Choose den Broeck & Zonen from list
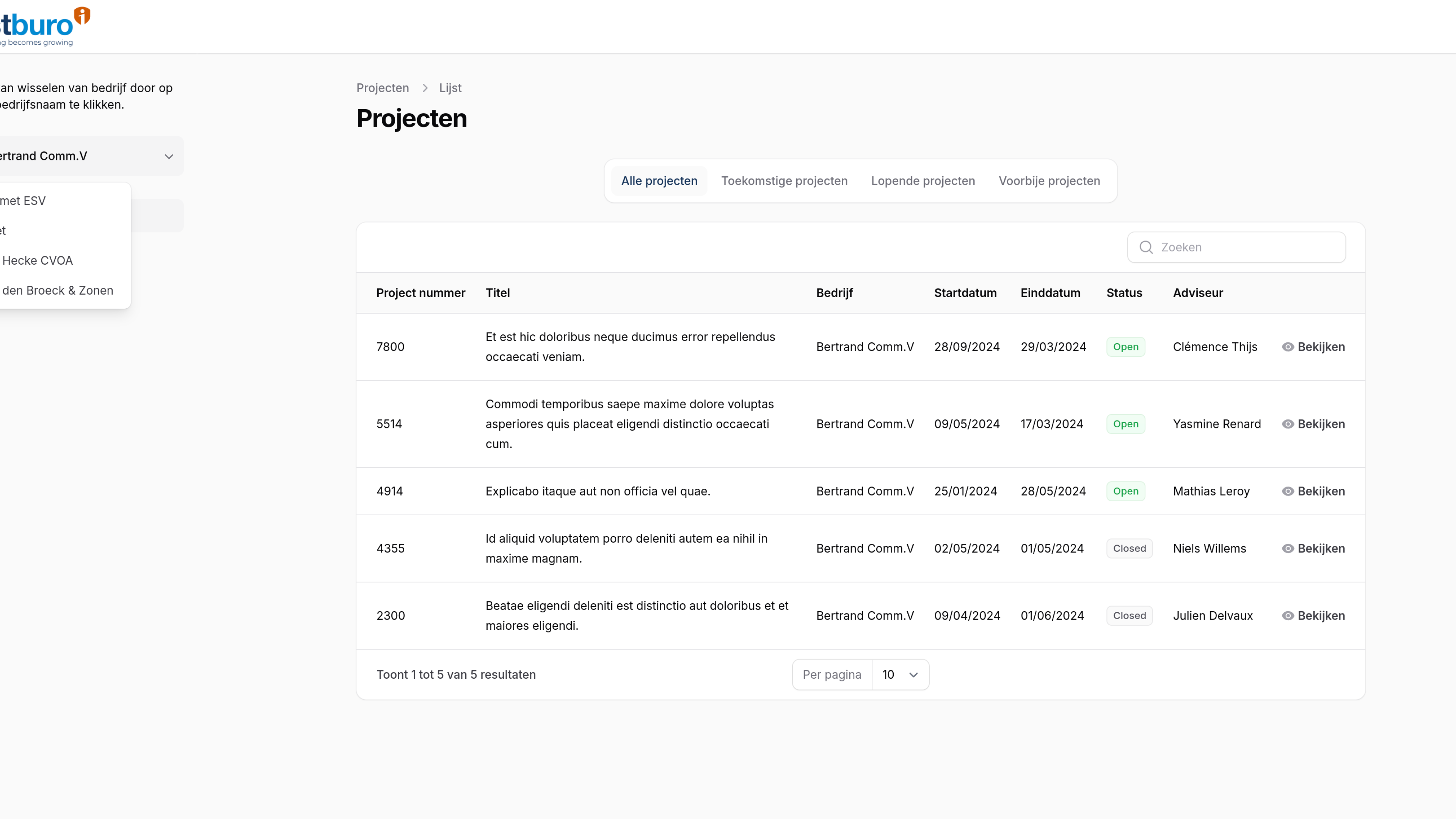The width and height of the screenshot is (1456, 819). coord(58,290)
